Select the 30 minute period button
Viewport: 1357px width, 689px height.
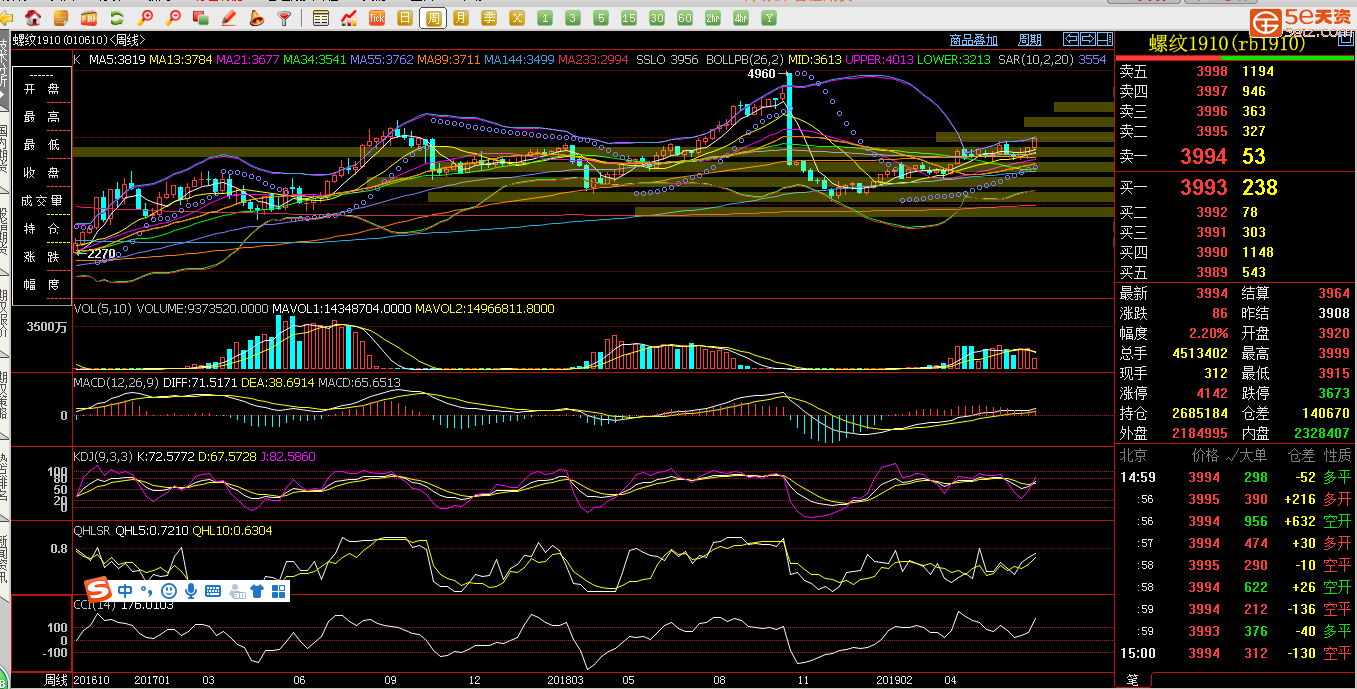click(657, 18)
